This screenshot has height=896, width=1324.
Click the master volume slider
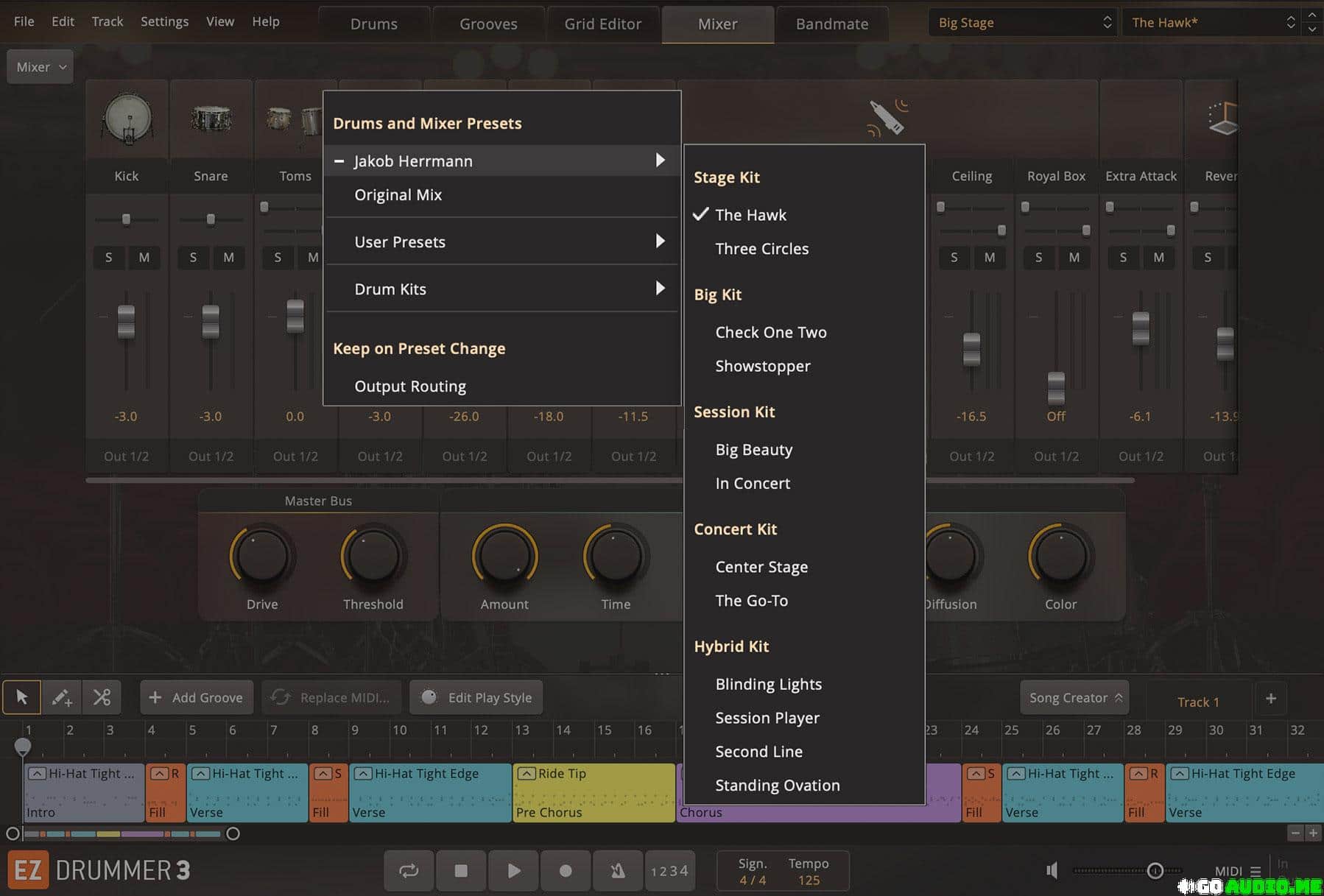click(x=1127, y=871)
